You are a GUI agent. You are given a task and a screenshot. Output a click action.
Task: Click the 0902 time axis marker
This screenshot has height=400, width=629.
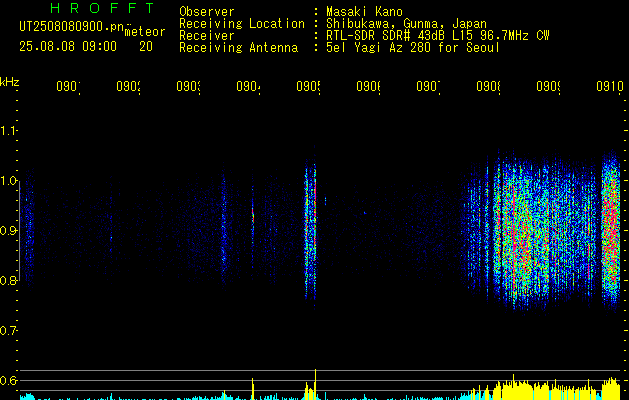(x=128, y=86)
